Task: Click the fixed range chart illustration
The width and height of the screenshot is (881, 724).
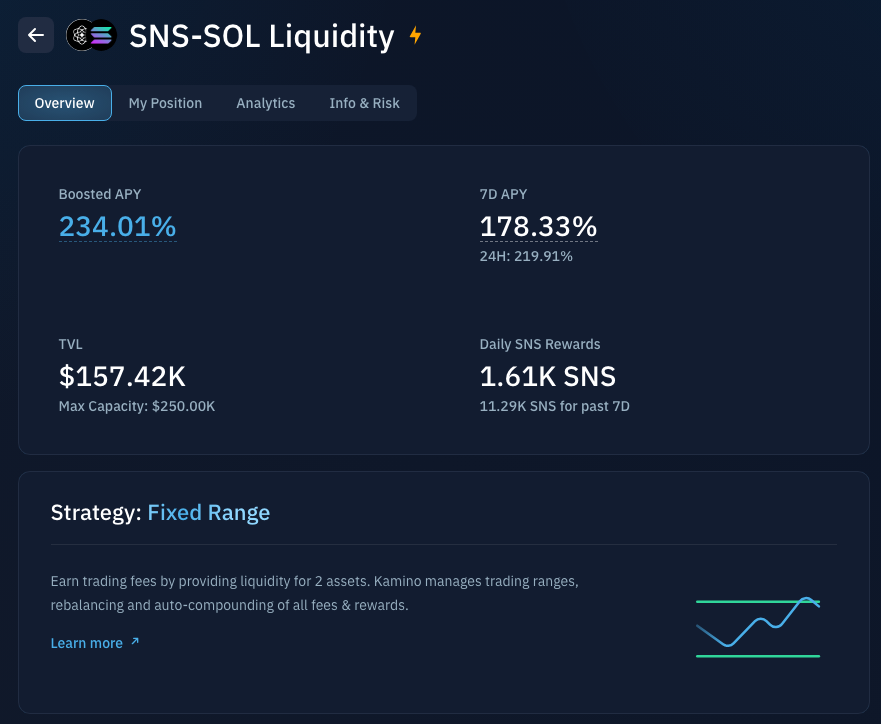Action: click(x=758, y=627)
